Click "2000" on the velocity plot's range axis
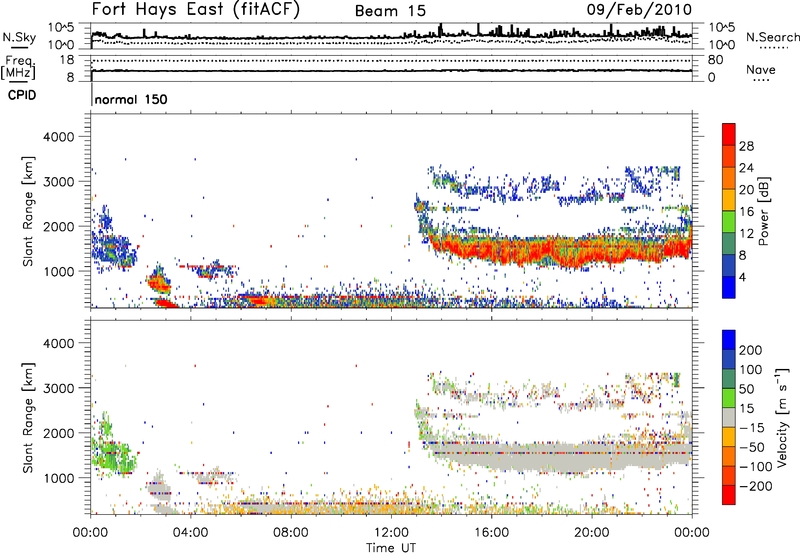 [x=59, y=433]
